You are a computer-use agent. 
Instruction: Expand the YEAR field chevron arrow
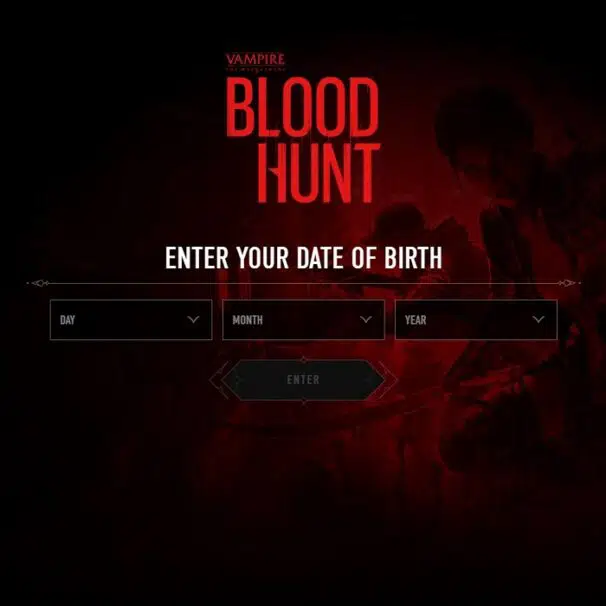tap(538, 320)
